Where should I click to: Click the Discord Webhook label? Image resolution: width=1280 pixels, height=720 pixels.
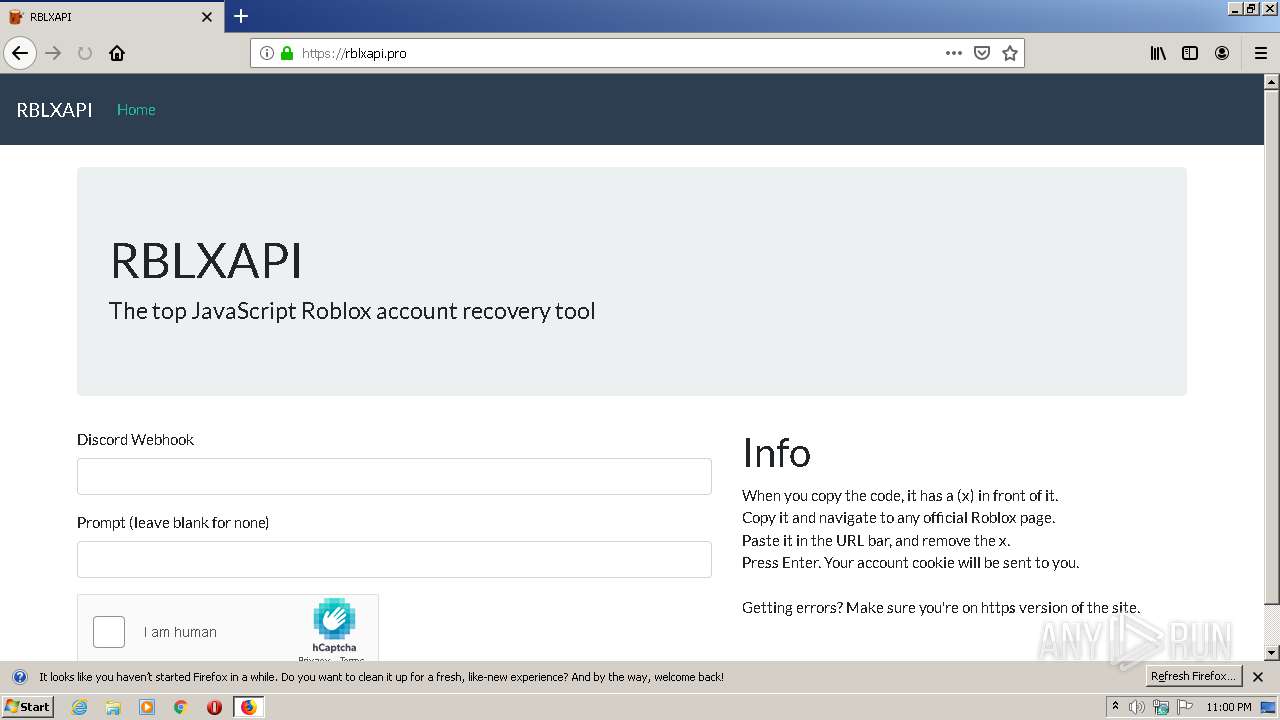point(135,439)
